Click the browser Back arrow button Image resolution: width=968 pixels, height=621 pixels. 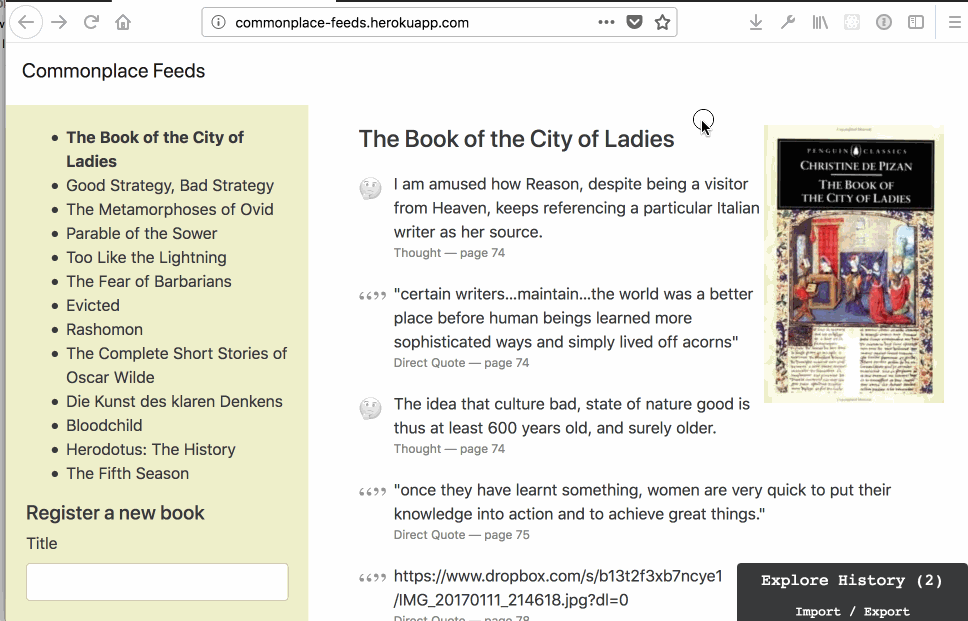(x=26, y=23)
